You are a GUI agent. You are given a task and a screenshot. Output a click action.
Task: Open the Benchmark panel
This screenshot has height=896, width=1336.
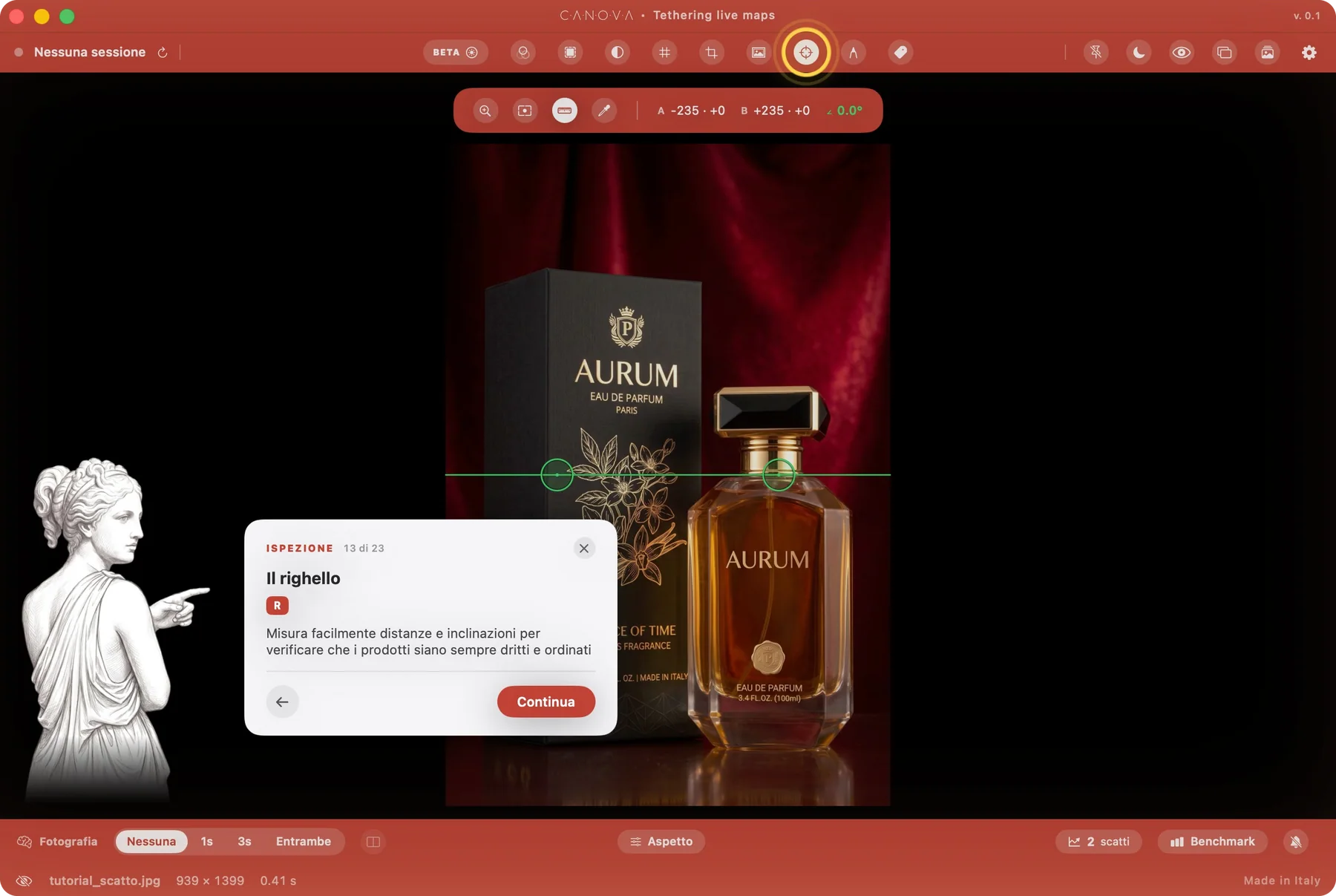coord(1213,841)
